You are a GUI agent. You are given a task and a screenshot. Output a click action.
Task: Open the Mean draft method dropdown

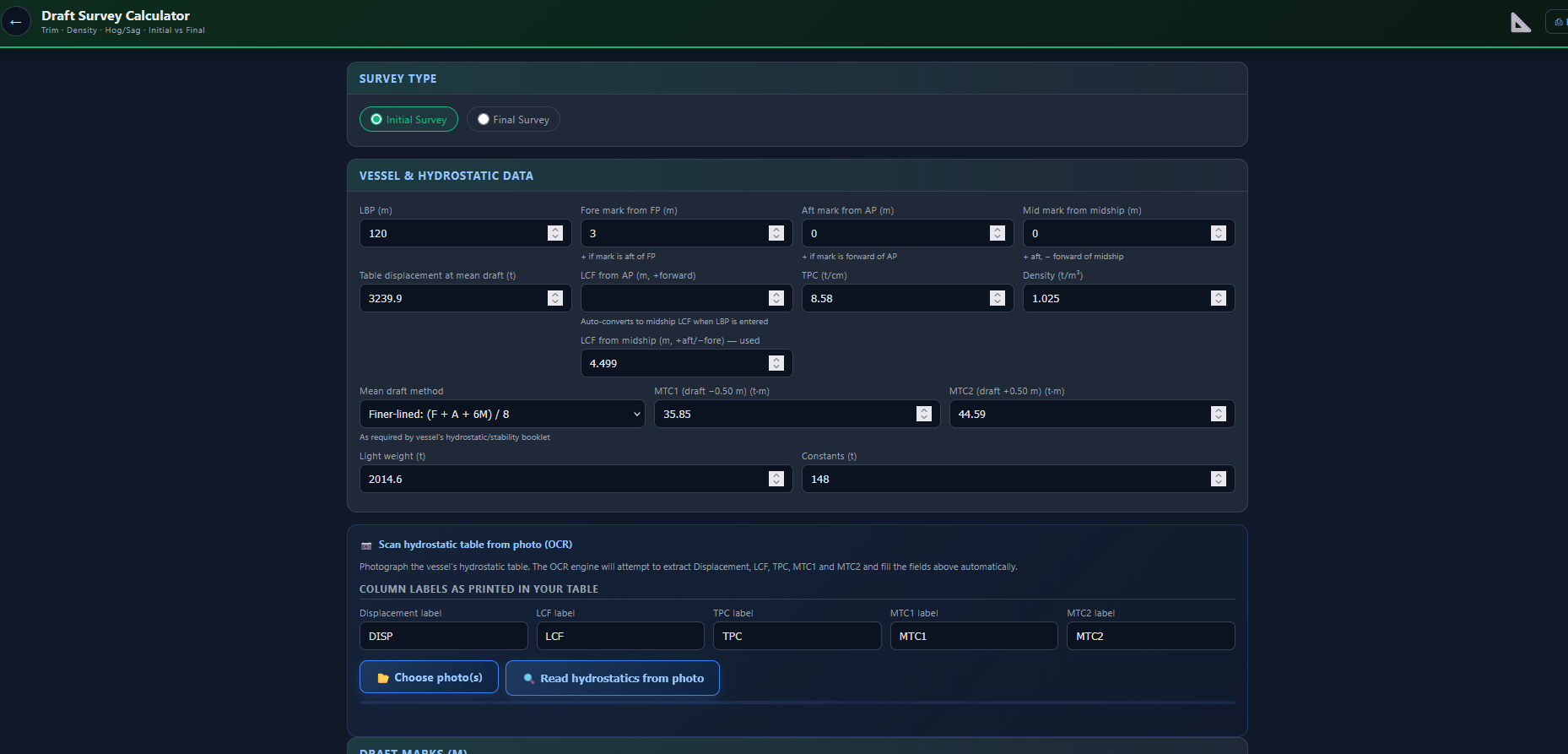pos(502,414)
